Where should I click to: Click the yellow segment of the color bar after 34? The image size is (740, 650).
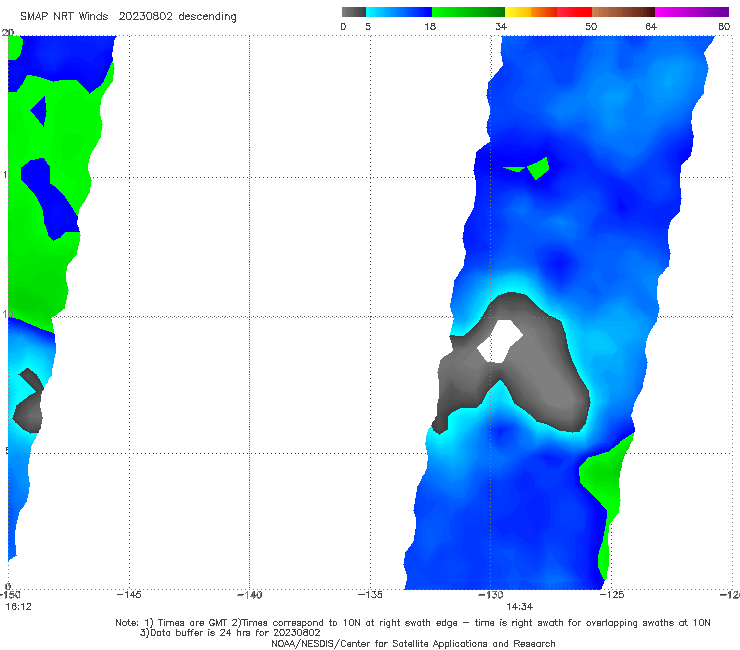point(518,12)
